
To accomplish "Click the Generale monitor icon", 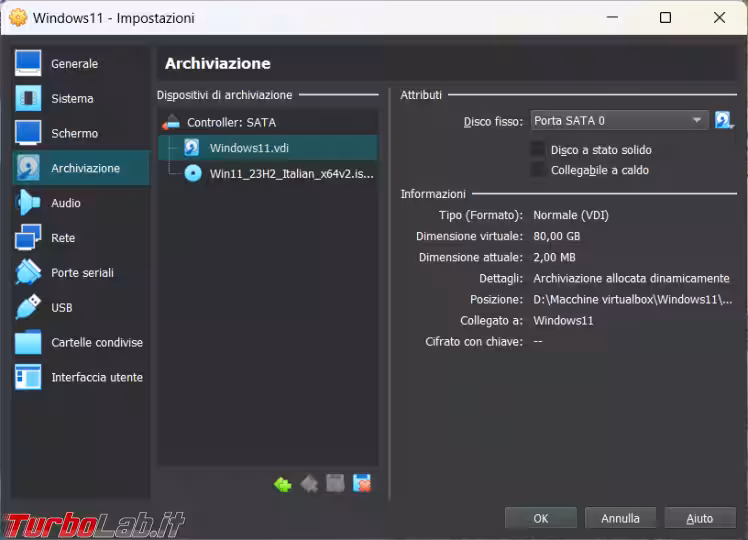I will (x=28, y=63).
